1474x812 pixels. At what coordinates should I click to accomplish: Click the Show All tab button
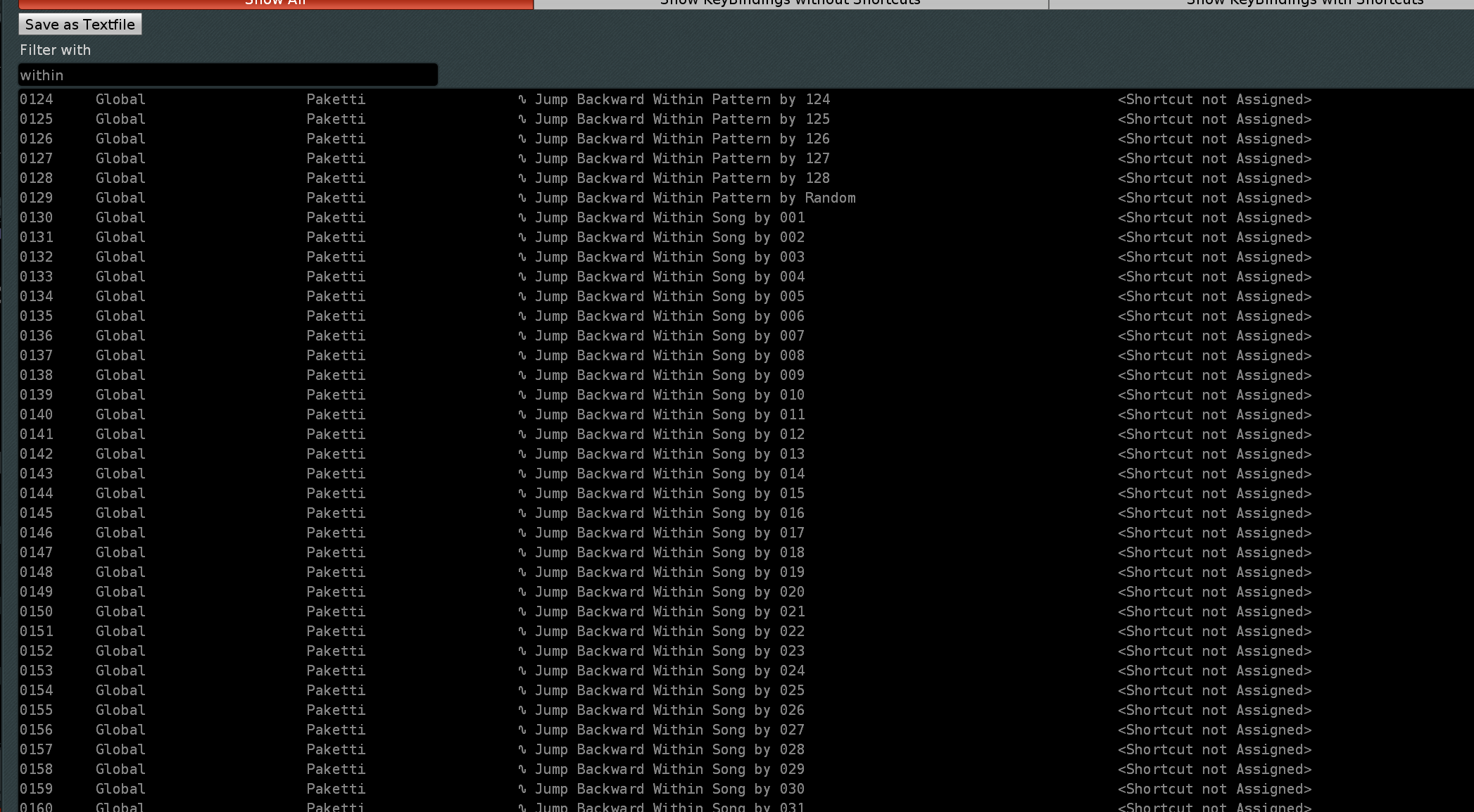coord(275,4)
